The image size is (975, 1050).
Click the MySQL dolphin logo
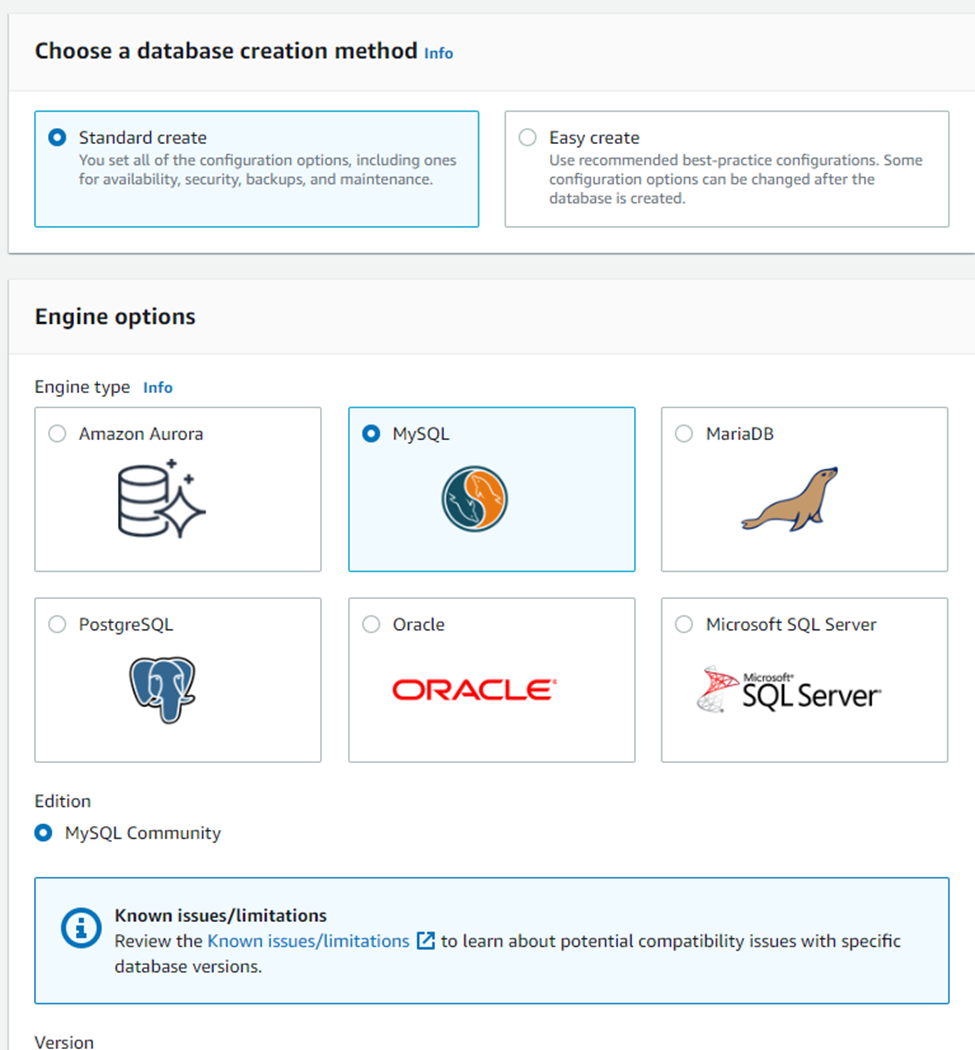tap(474, 497)
